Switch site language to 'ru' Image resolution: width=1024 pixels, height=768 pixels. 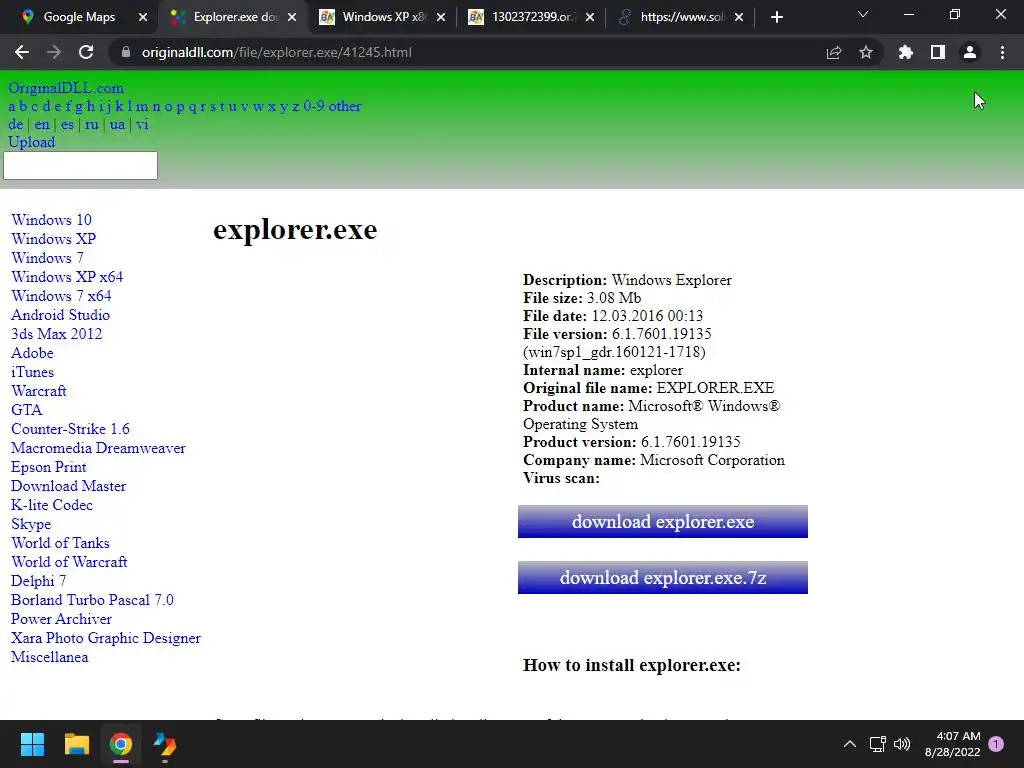pos(91,124)
